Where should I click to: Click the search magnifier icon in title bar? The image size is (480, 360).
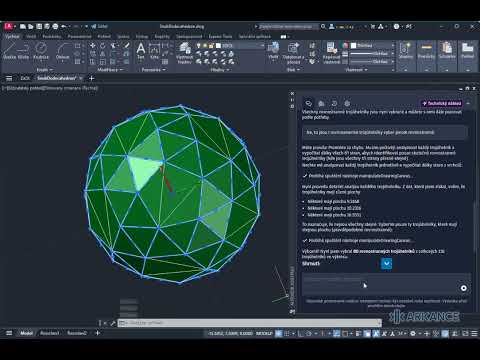click(x=323, y=26)
